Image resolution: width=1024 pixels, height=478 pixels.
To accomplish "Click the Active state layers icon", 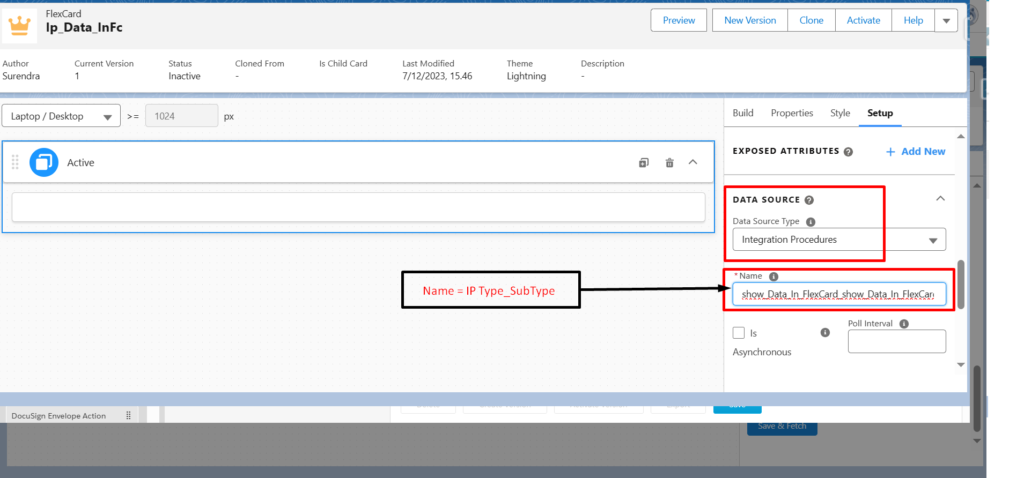I will 44,163.
